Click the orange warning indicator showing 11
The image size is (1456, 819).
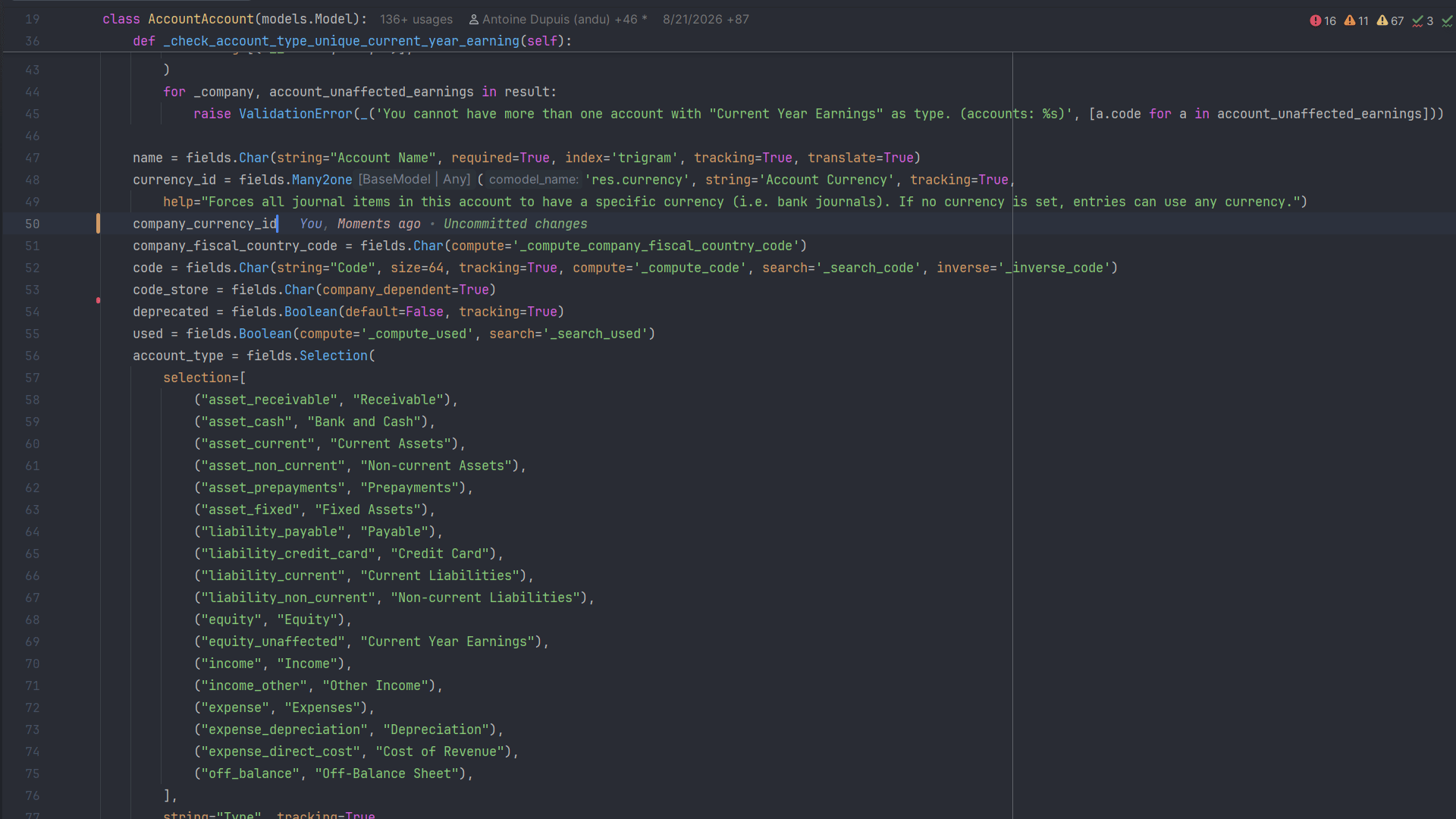(1357, 20)
